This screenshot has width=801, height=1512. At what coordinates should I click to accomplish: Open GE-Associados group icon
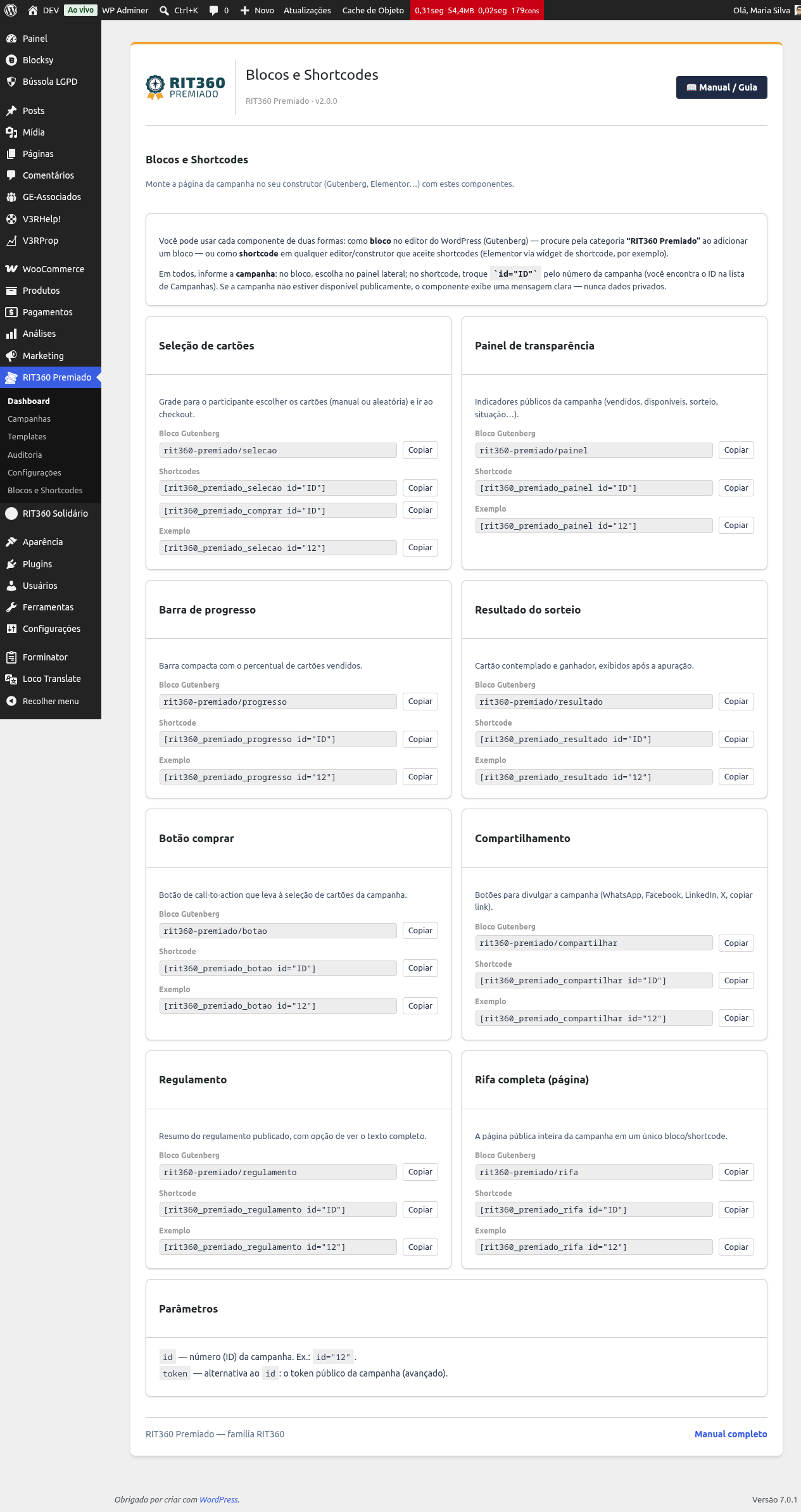pos(11,197)
